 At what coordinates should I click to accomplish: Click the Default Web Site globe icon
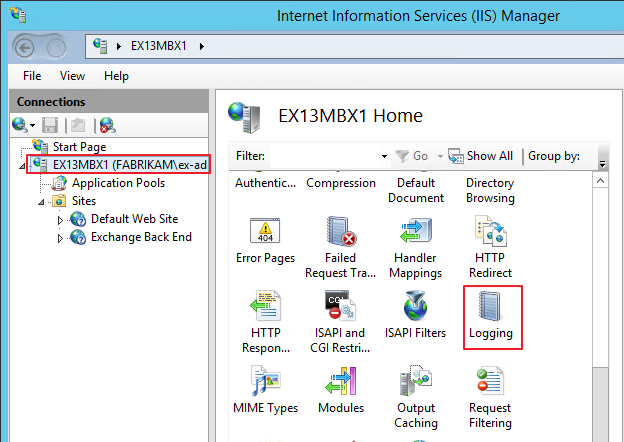tap(78, 219)
